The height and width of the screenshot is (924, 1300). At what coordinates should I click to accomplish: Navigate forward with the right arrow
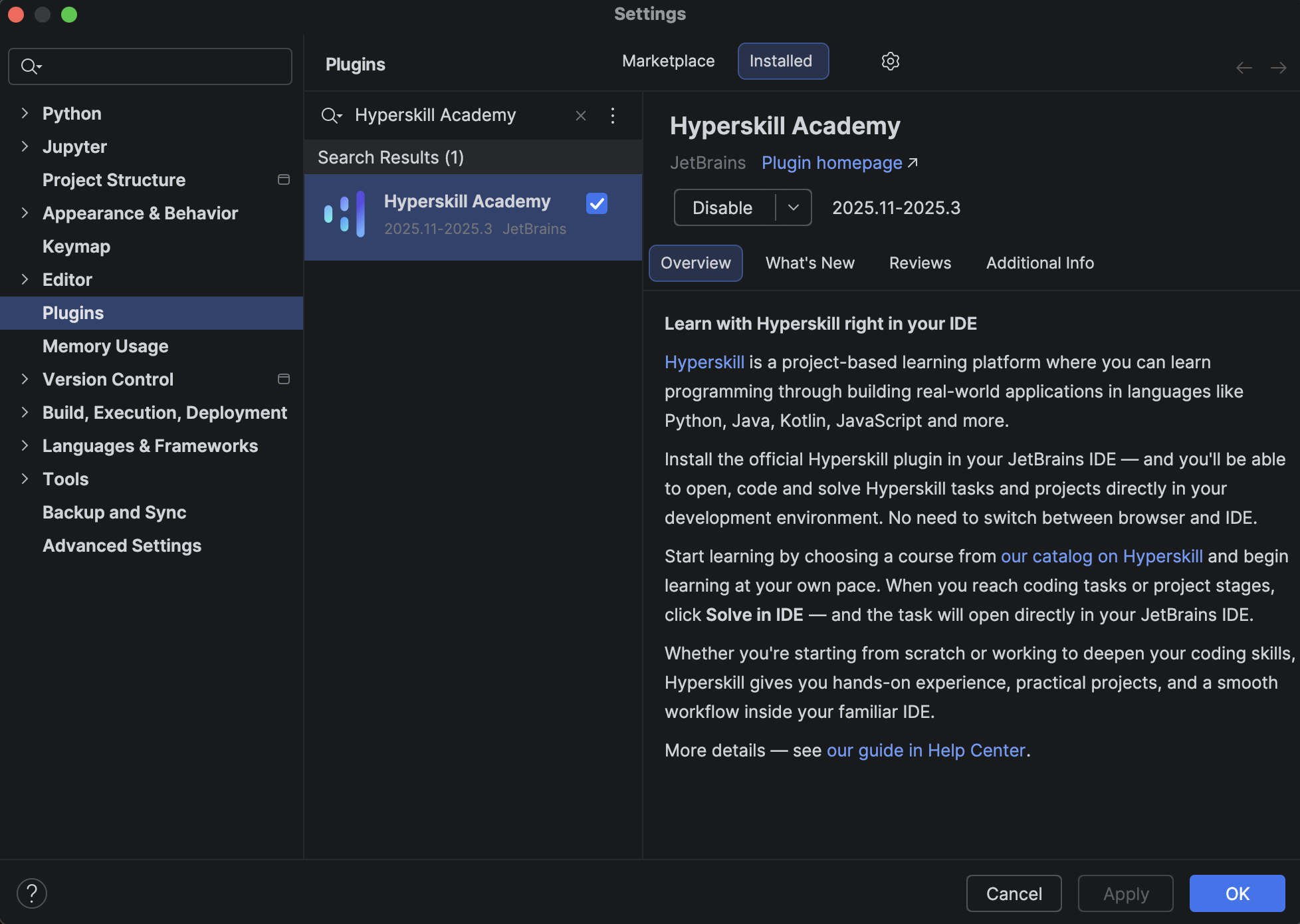1278,68
